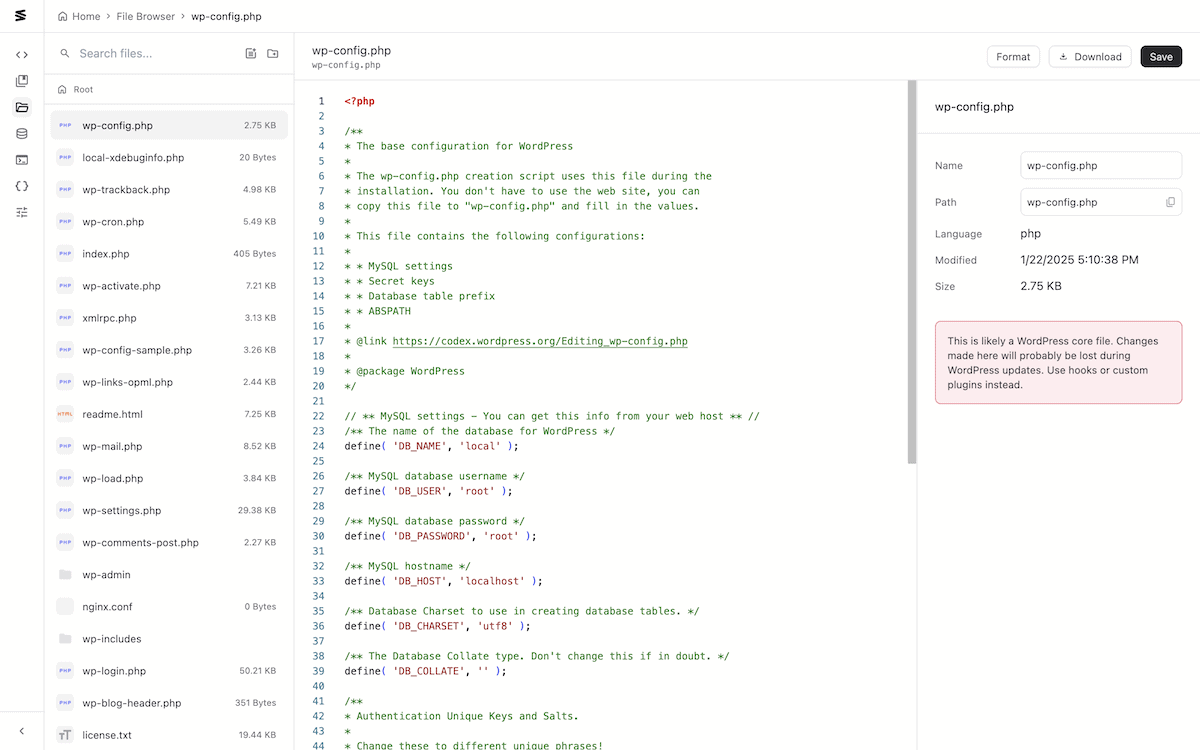The width and height of the screenshot is (1200, 750).
Task: Click the curly braces sidebar icon
Action: pyautogui.click(x=22, y=185)
